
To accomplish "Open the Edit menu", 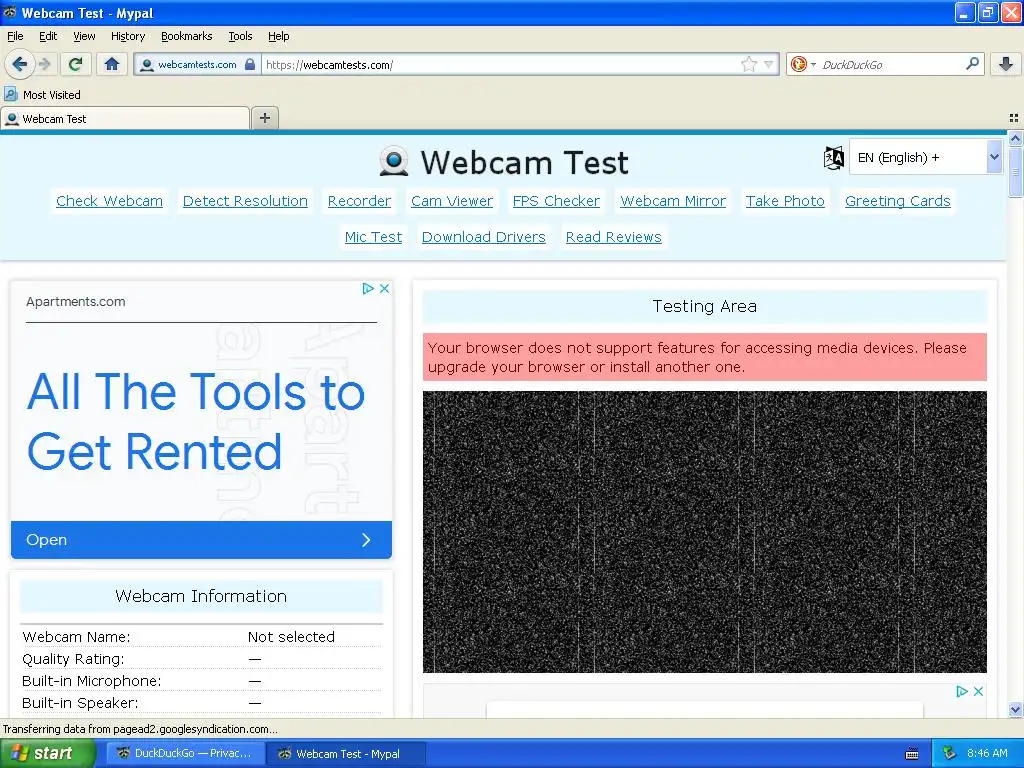I will pyautogui.click(x=48, y=36).
